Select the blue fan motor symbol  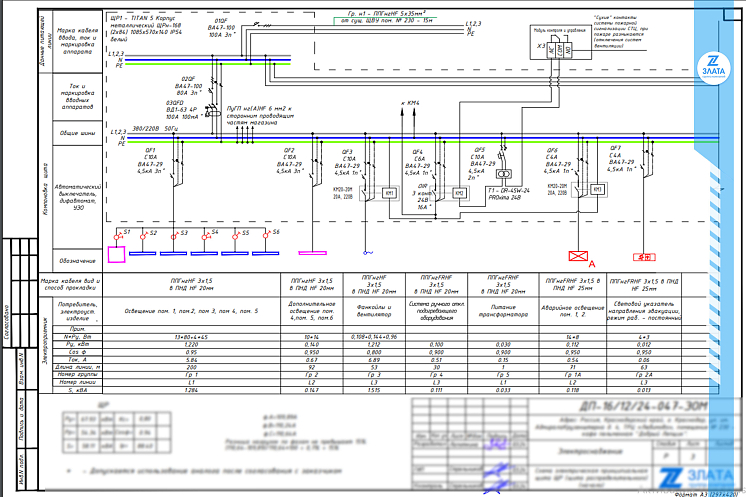coord(365,252)
